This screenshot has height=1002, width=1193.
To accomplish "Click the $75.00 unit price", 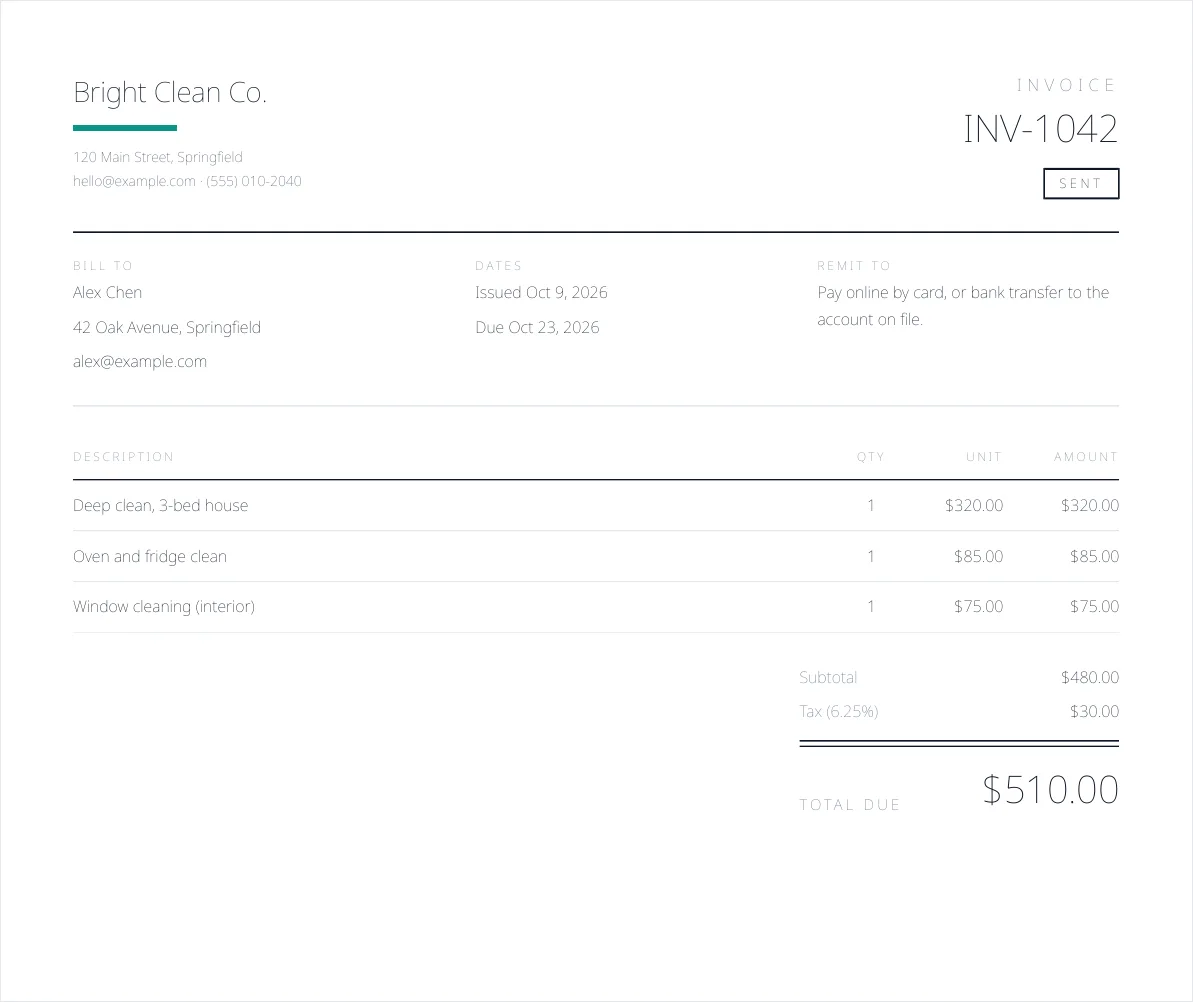I will [x=978, y=606].
